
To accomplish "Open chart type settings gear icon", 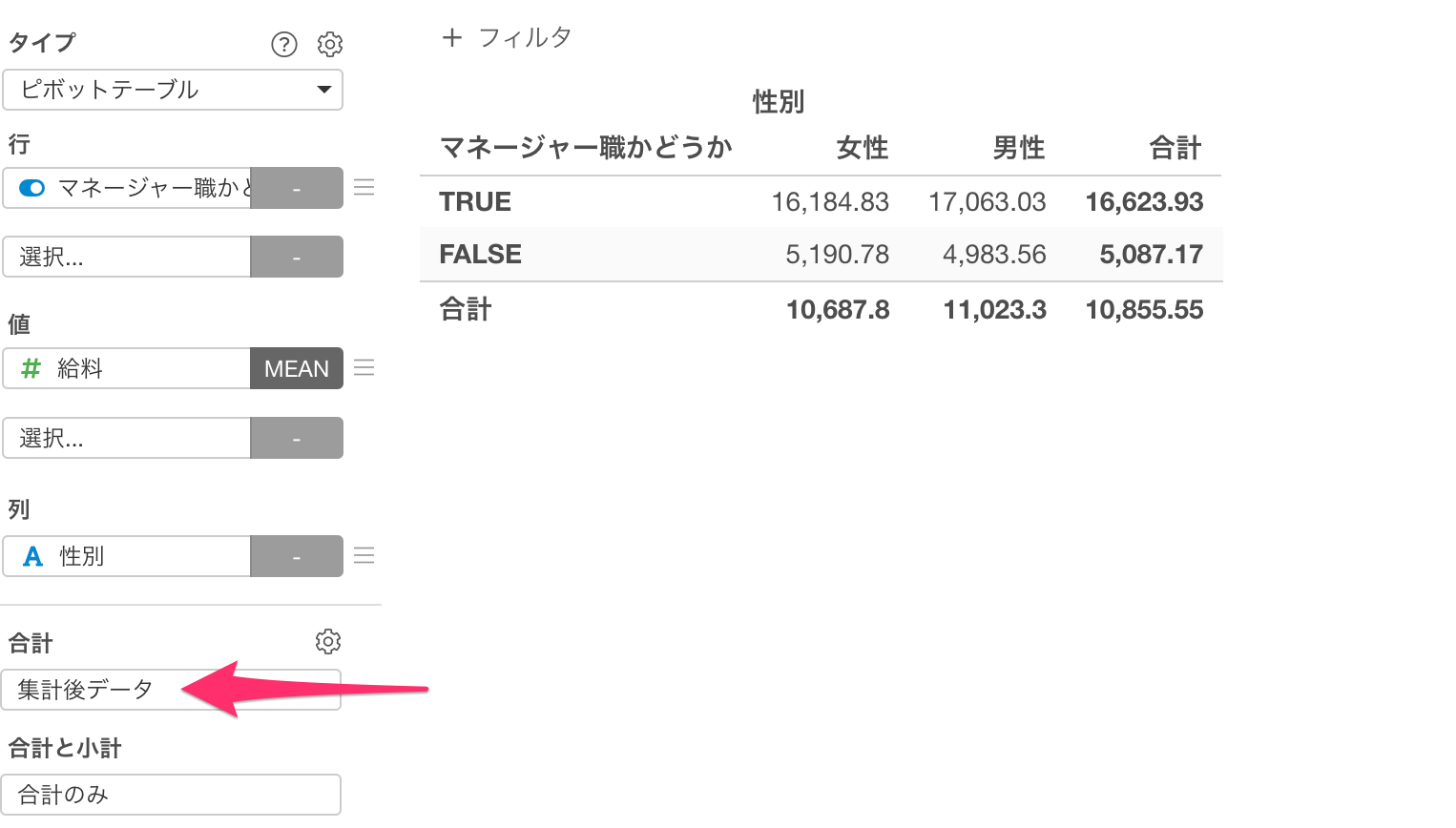I will click(x=330, y=44).
